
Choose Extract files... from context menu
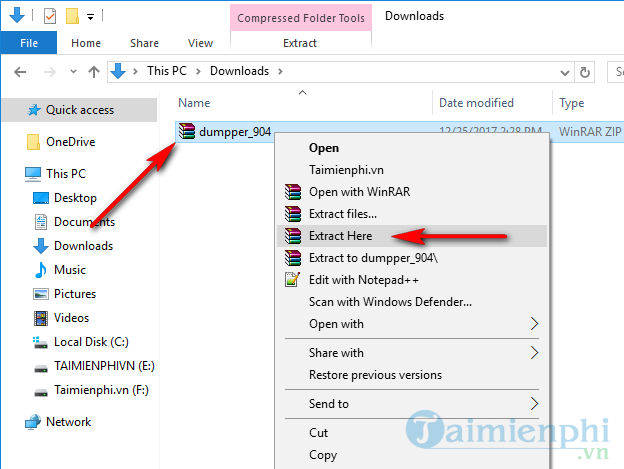[x=342, y=214]
